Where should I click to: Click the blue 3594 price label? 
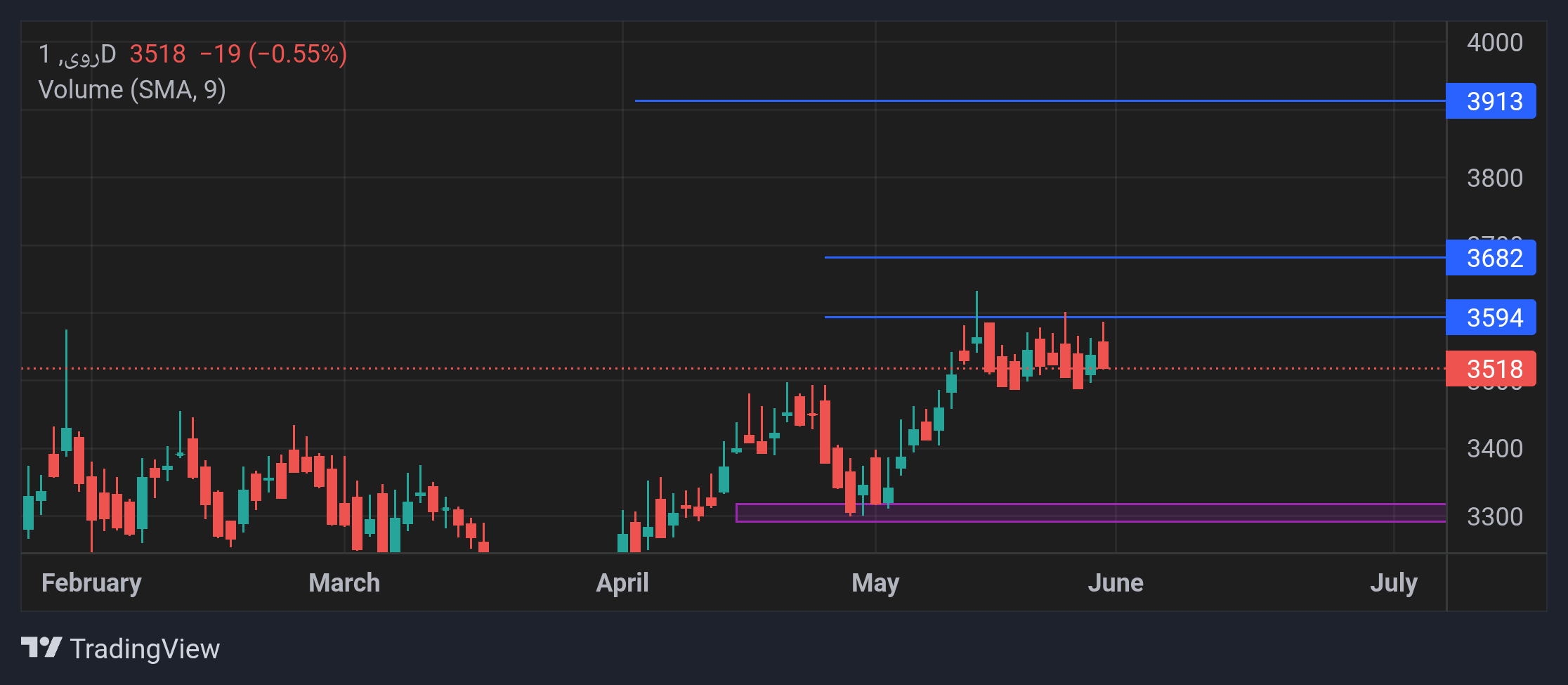tap(1491, 318)
